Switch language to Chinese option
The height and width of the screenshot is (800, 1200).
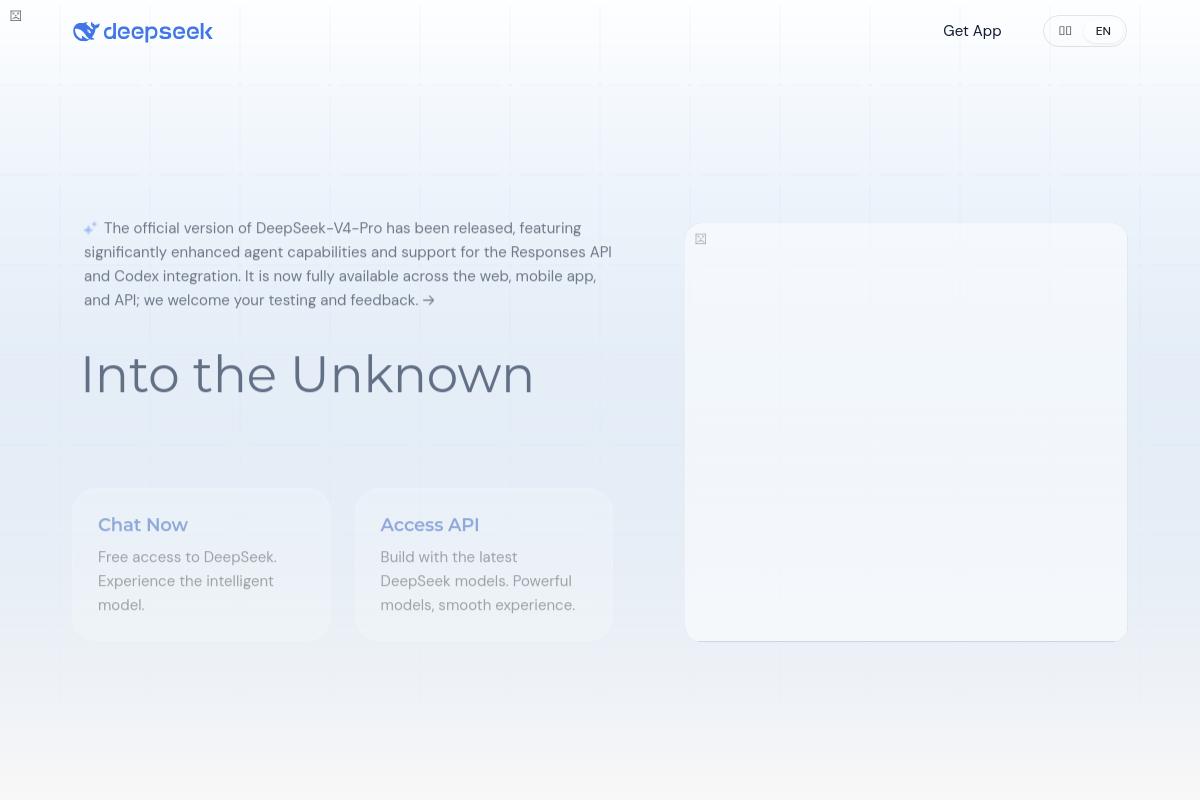[x=1065, y=31]
